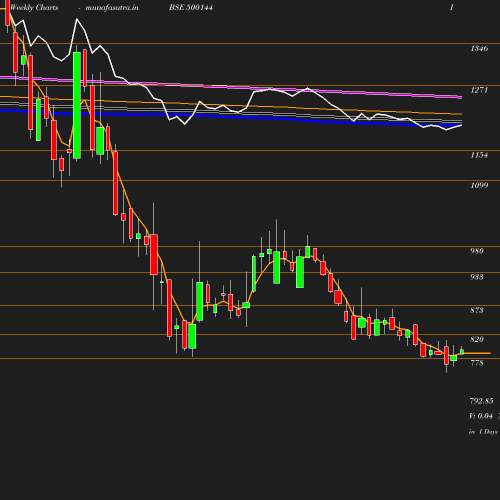This screenshot has width=500, height=500.
Task: Click the 'in 1 Days' label
Action: (483, 432)
